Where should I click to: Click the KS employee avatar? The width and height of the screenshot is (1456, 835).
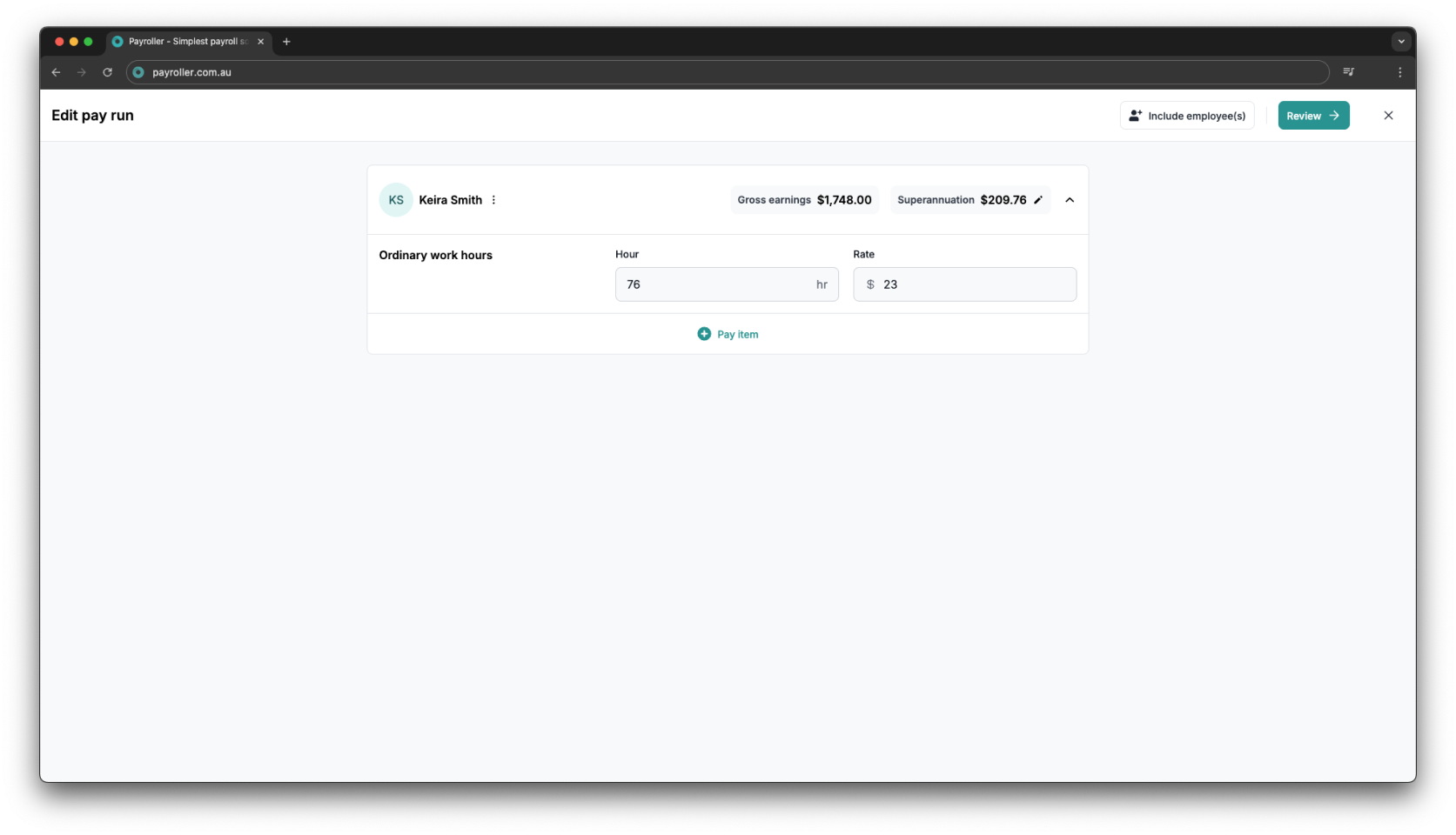396,199
